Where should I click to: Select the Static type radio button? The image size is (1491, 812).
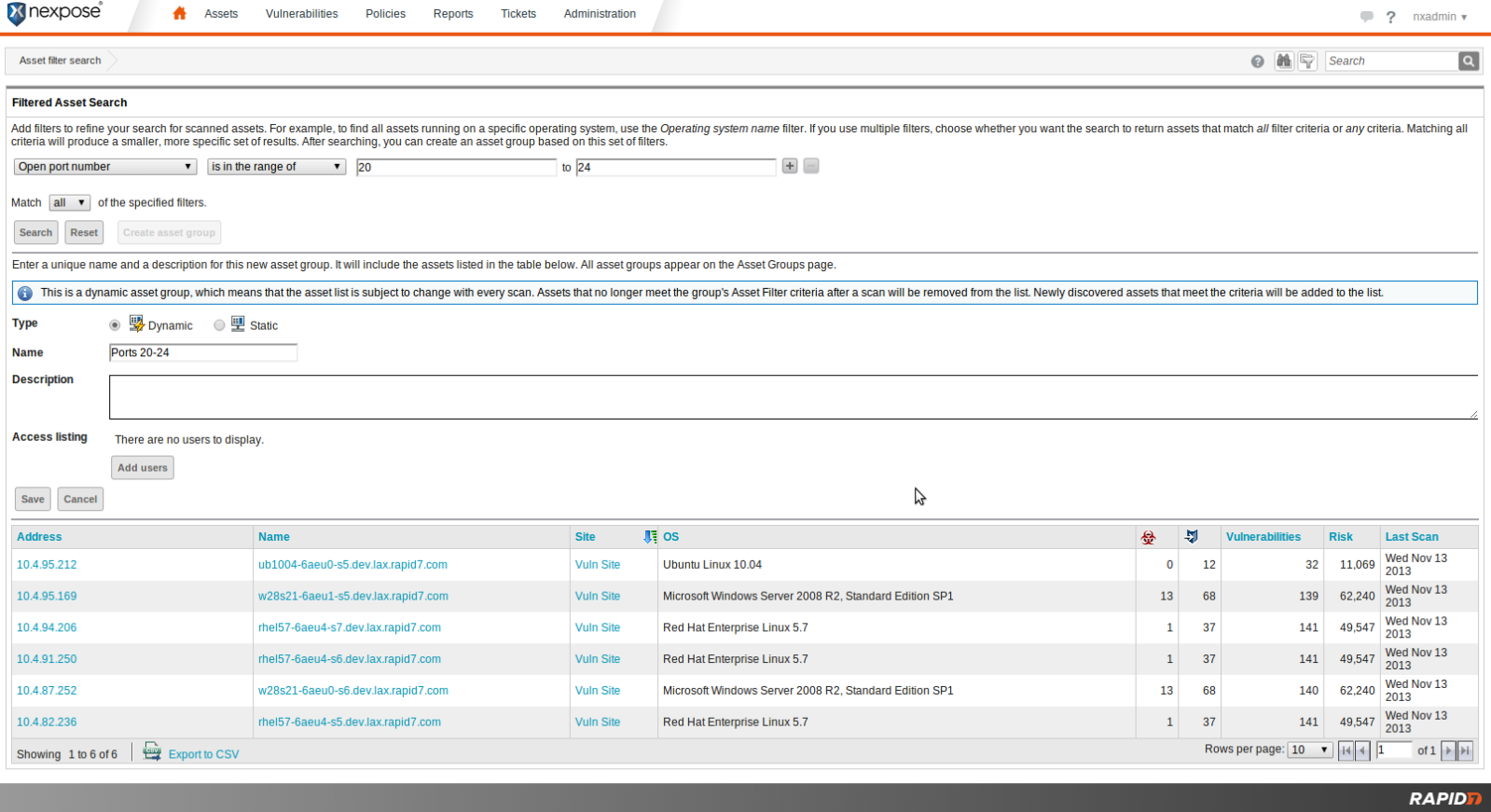tap(219, 325)
